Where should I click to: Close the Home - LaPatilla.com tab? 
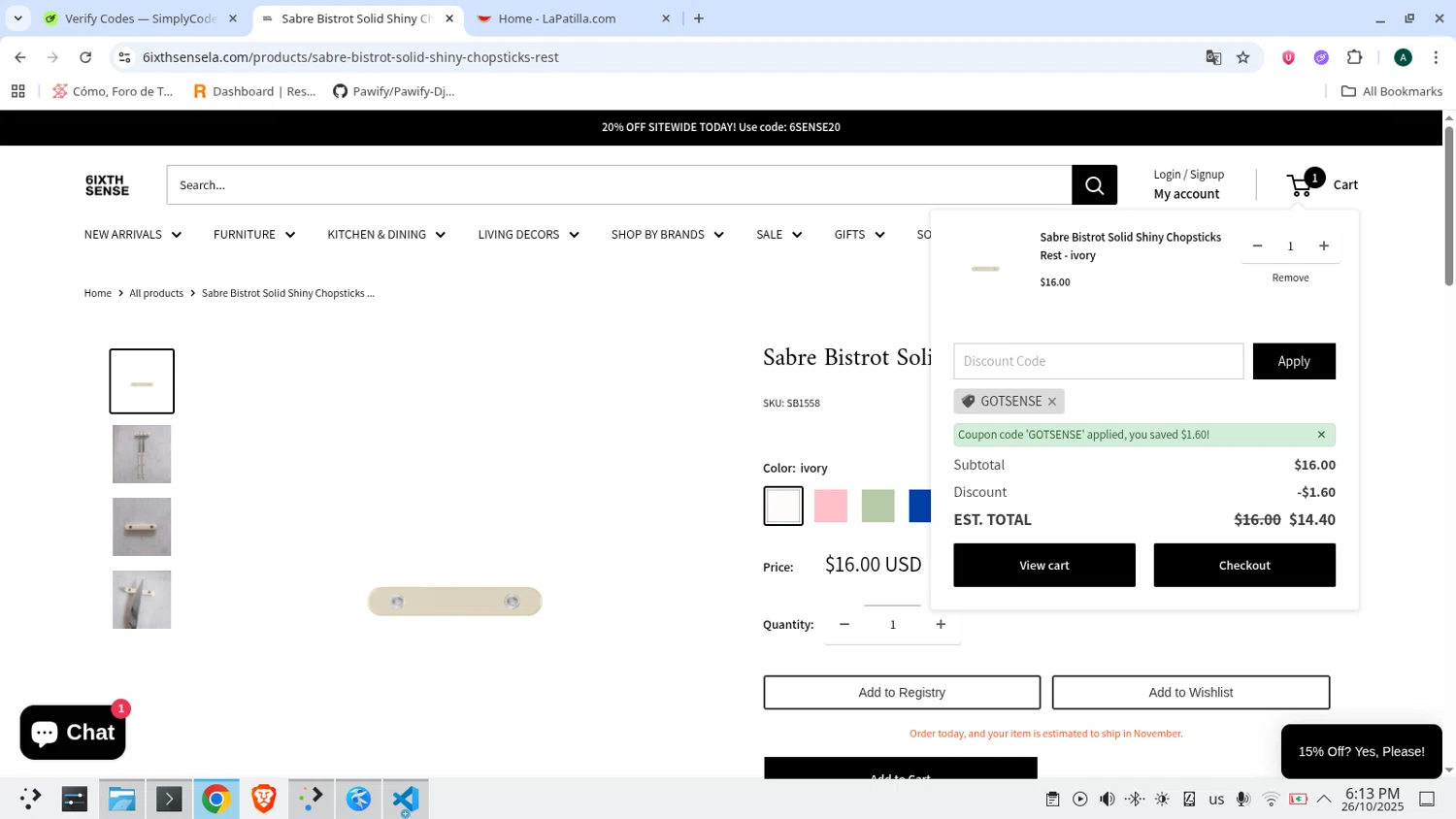666,18
